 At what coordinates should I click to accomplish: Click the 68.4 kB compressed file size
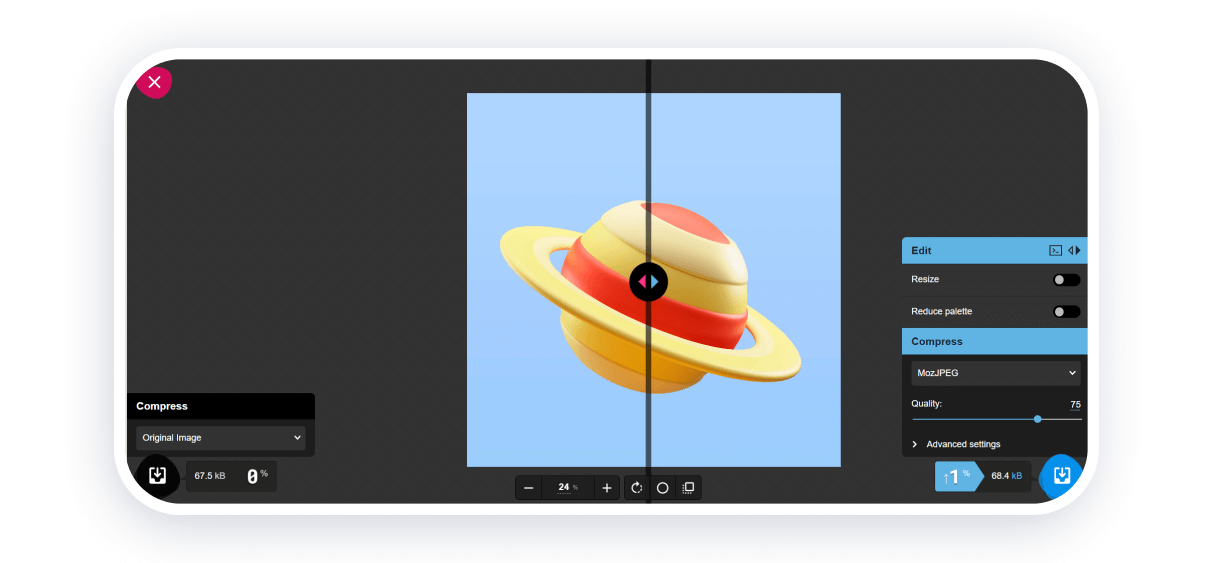pyautogui.click(x=1006, y=476)
